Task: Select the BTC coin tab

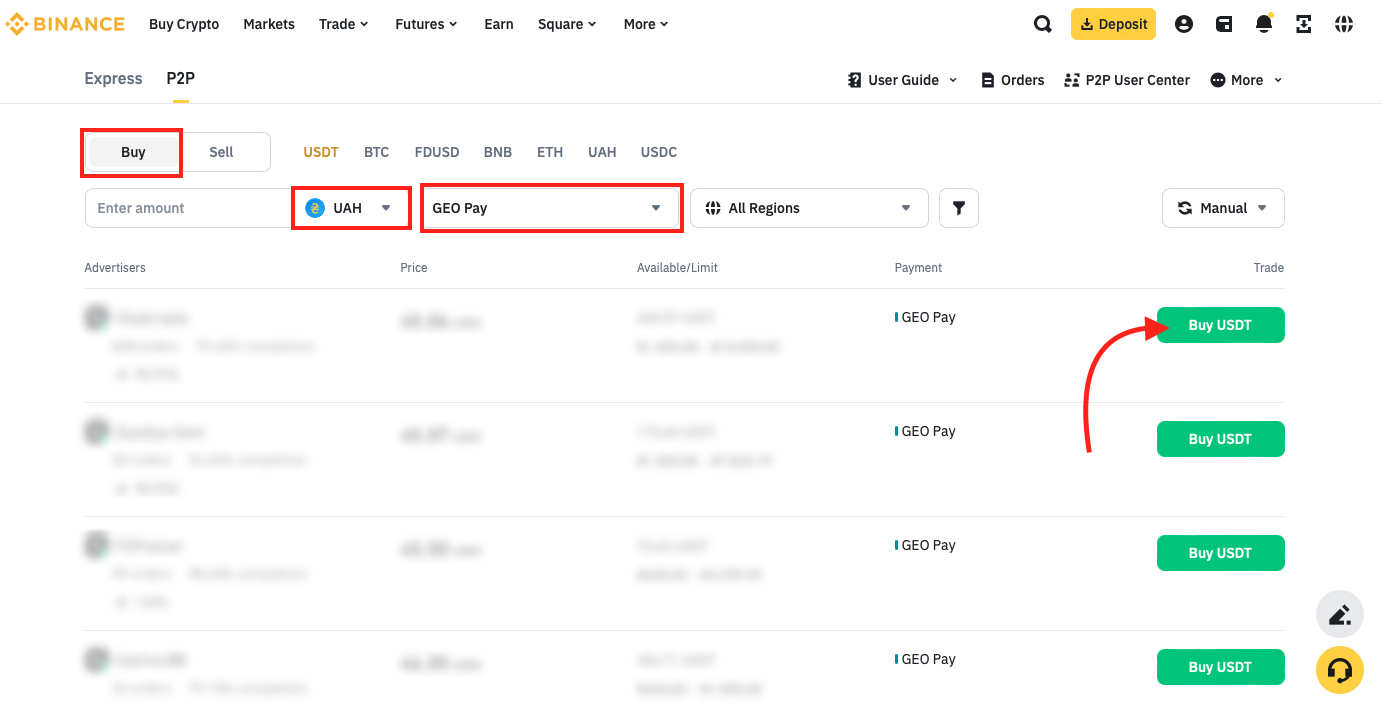Action: (377, 152)
